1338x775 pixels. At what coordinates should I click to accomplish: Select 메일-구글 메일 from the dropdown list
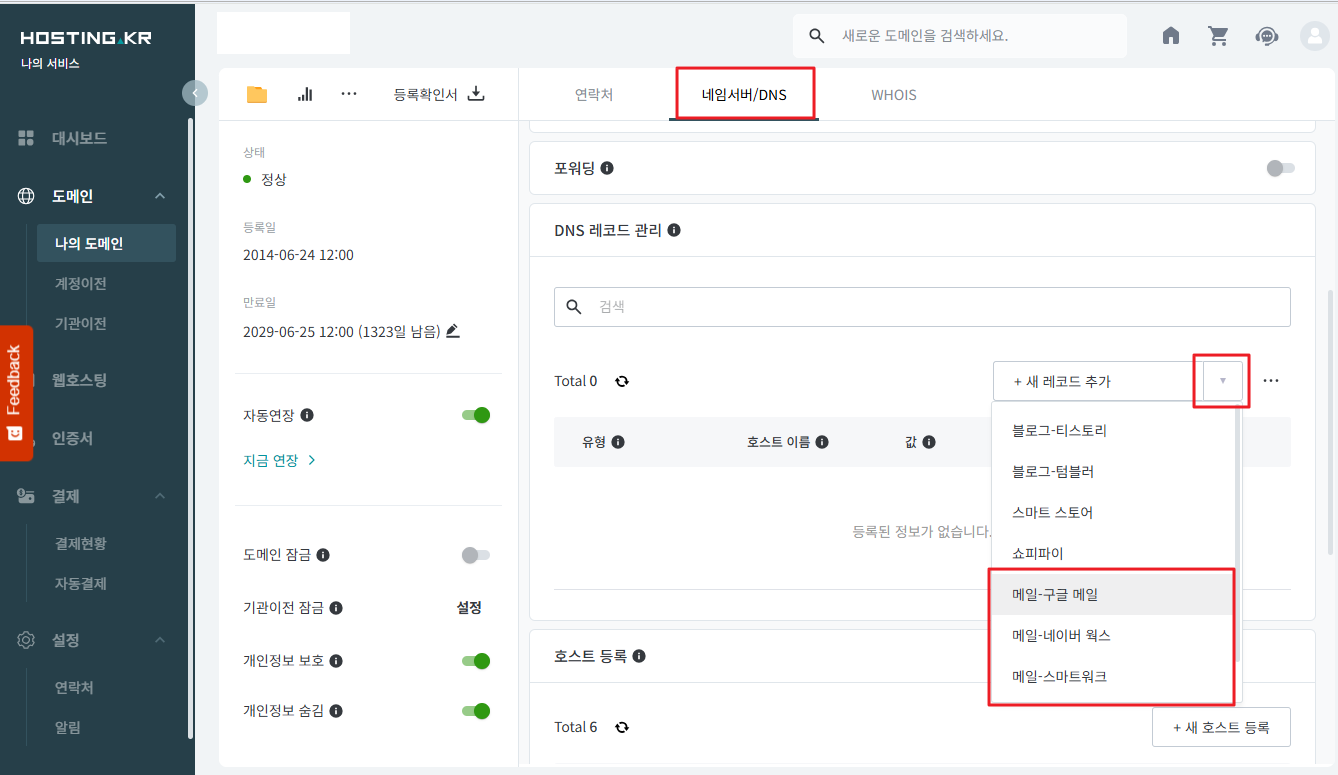point(1055,594)
